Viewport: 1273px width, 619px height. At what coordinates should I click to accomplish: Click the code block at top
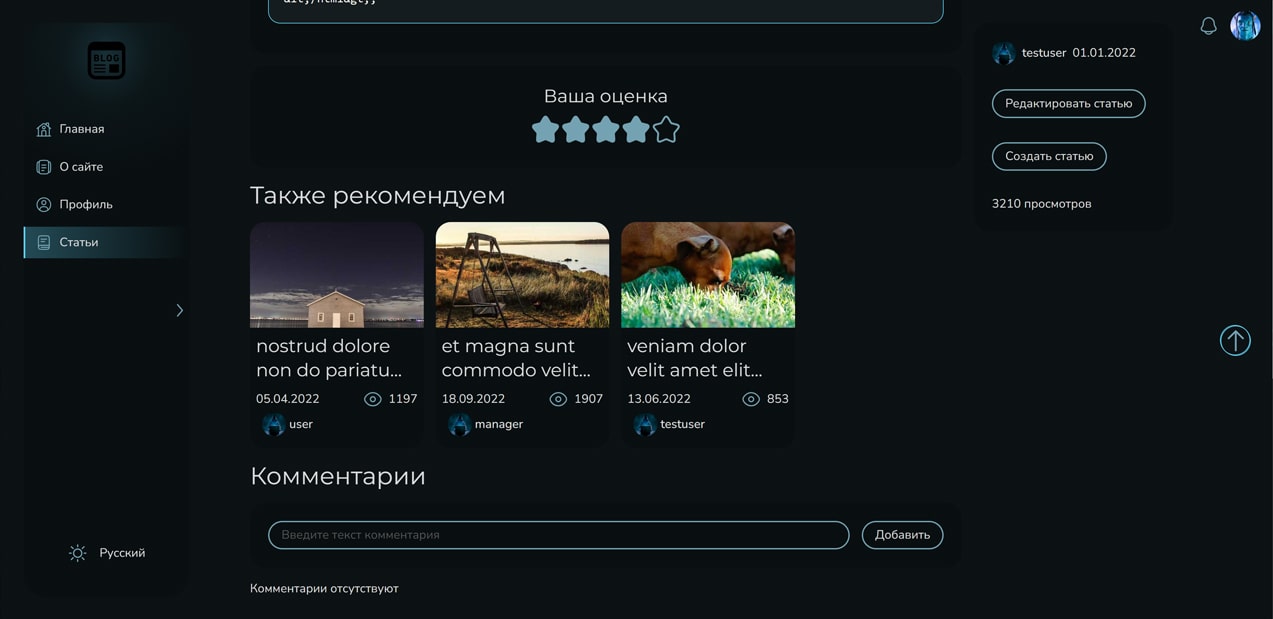click(605, 11)
